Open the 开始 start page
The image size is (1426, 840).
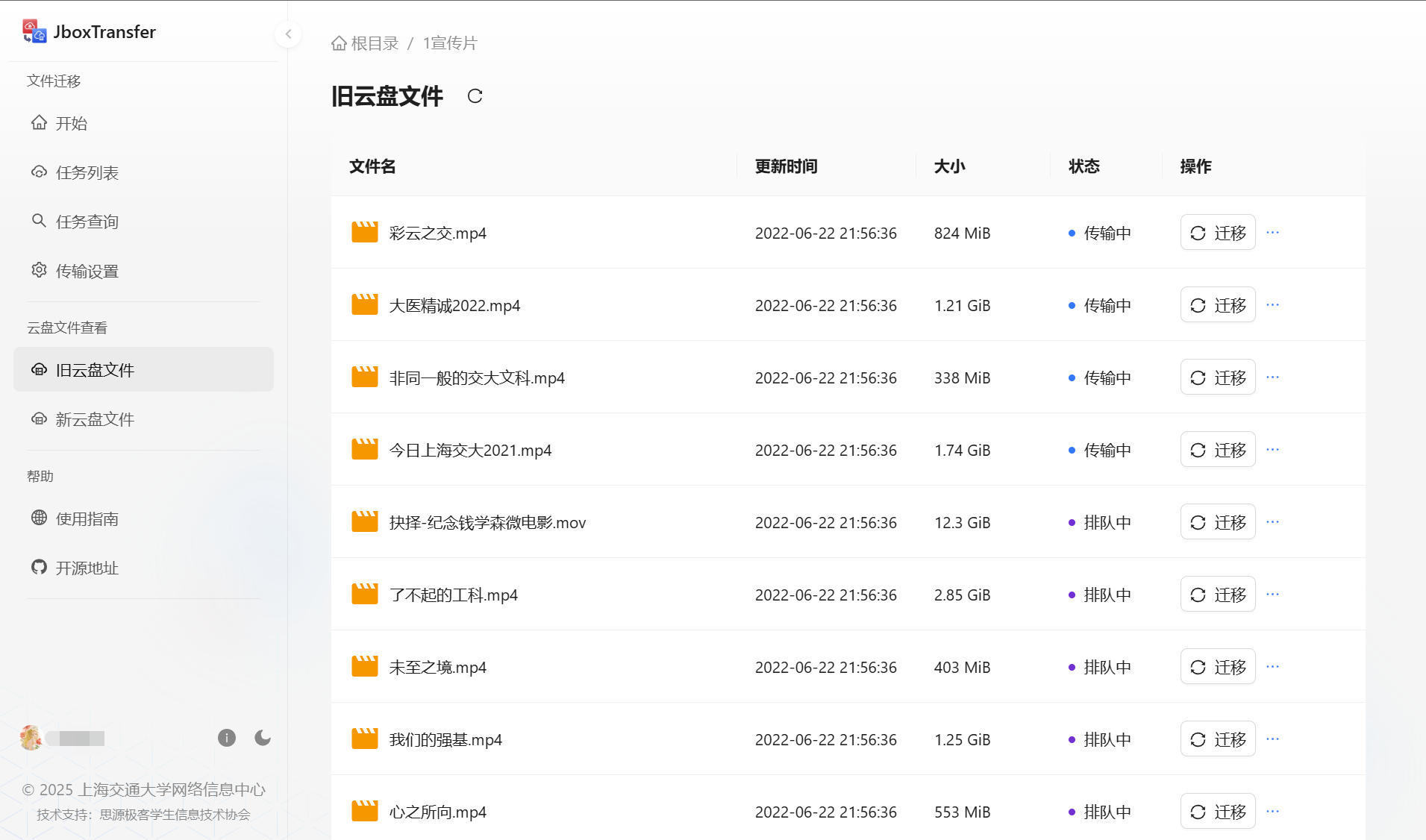click(x=143, y=123)
